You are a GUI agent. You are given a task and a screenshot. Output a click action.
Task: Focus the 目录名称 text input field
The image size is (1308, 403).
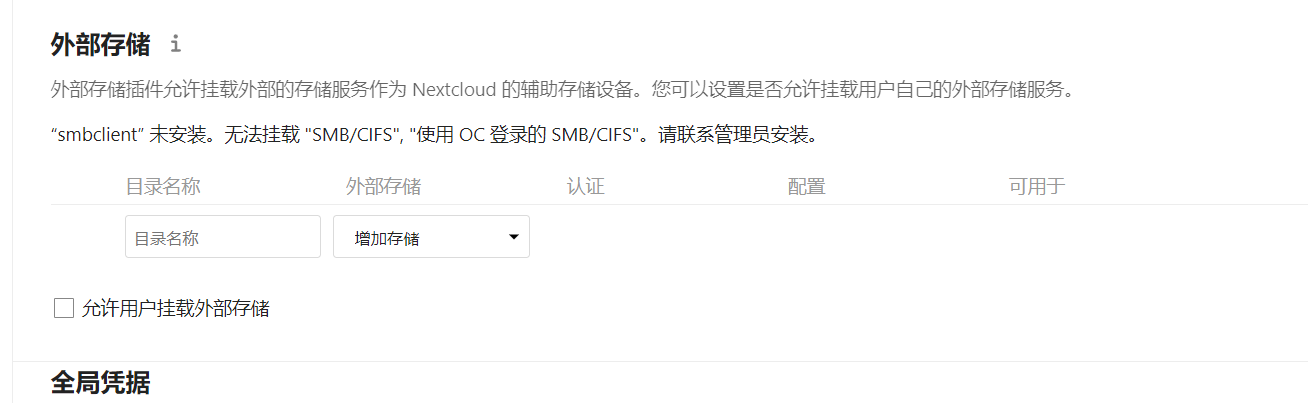(223, 237)
